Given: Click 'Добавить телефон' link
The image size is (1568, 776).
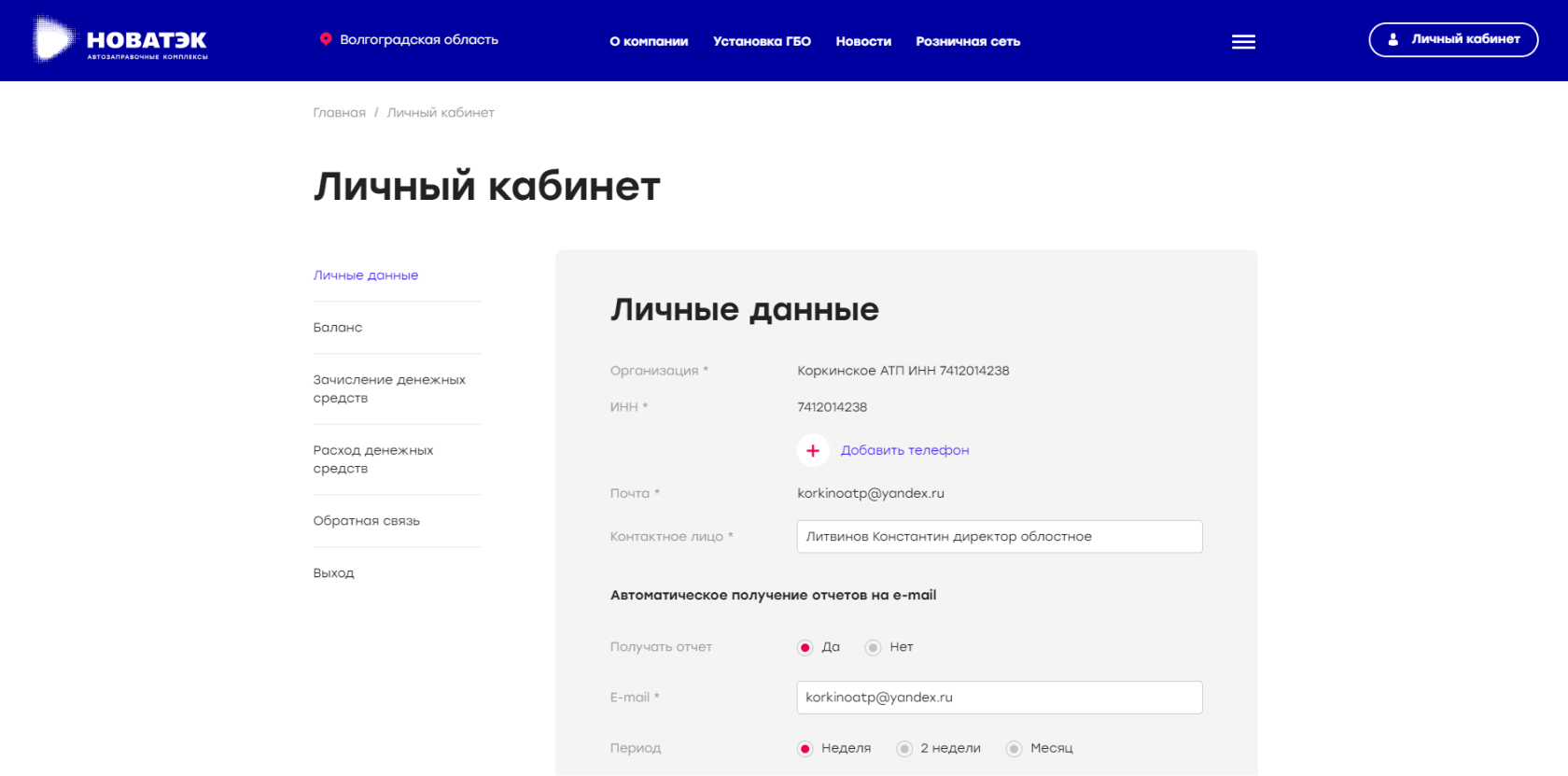Looking at the screenshot, I should tap(904, 450).
